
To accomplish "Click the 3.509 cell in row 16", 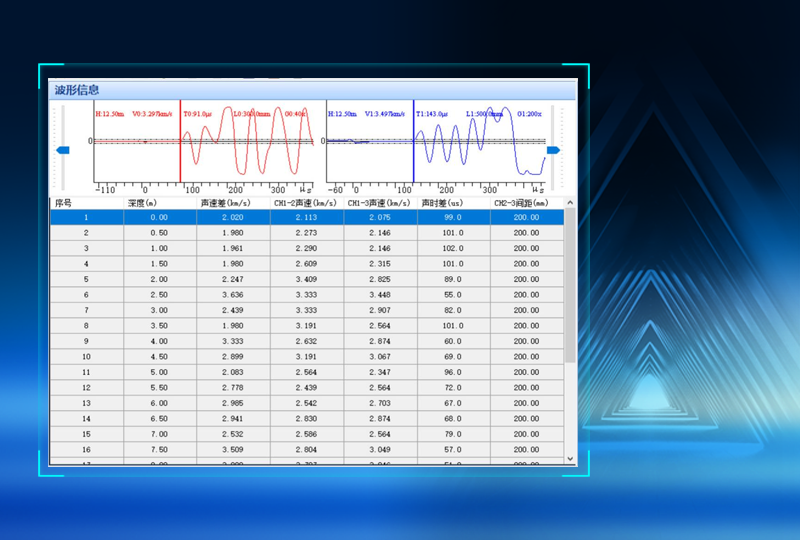I will 233,450.
